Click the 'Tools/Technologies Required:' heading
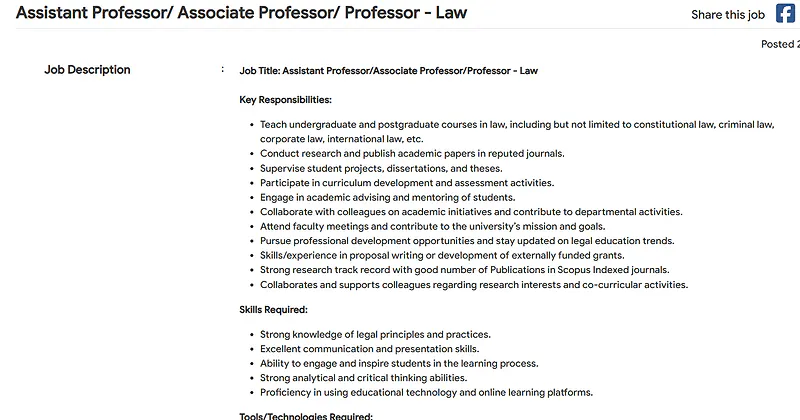Image resolution: width=800 pixels, height=420 pixels. click(x=306, y=415)
